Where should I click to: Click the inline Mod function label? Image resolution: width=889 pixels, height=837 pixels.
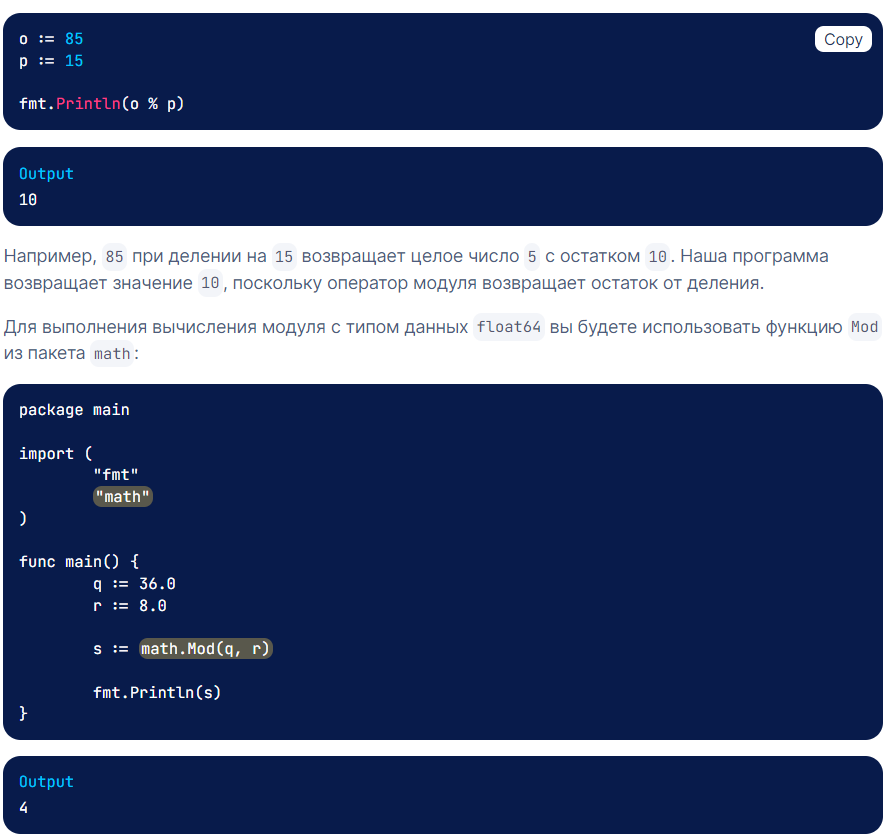coord(863,327)
